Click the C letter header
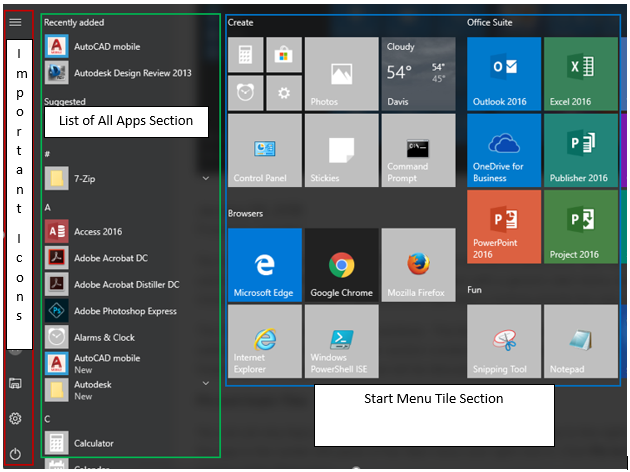The width and height of the screenshot is (630, 472). coord(47,419)
